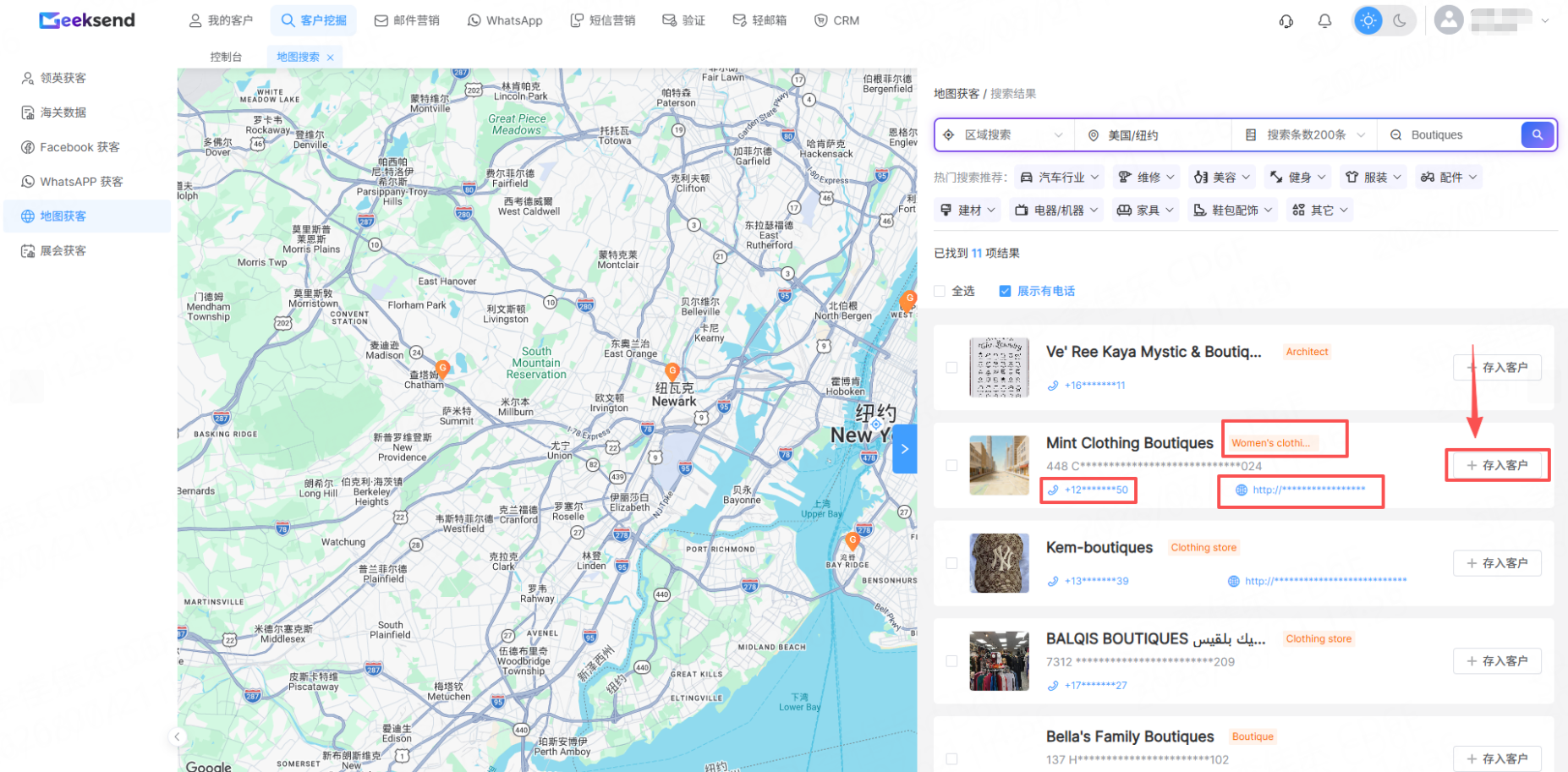Open 区域搜索 mode dropdown
The width and height of the screenshot is (1568, 772).
(x=1003, y=135)
